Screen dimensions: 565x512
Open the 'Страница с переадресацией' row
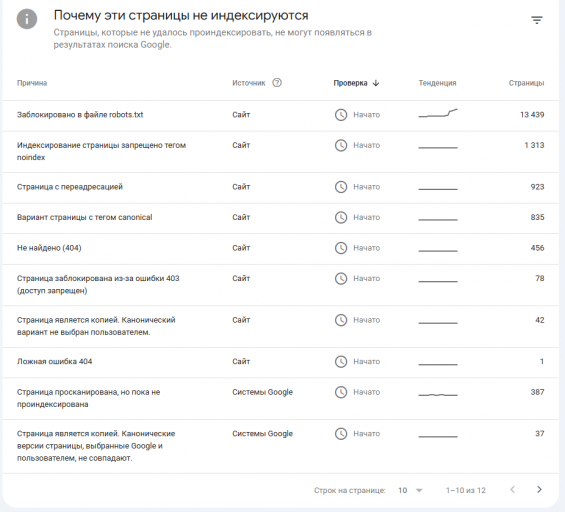[x=280, y=188]
